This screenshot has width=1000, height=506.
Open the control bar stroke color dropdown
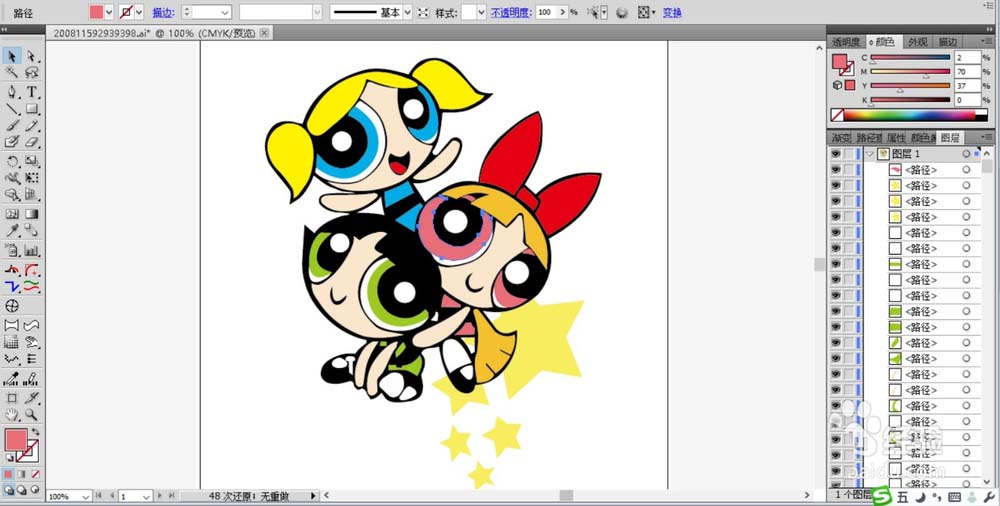coord(139,12)
